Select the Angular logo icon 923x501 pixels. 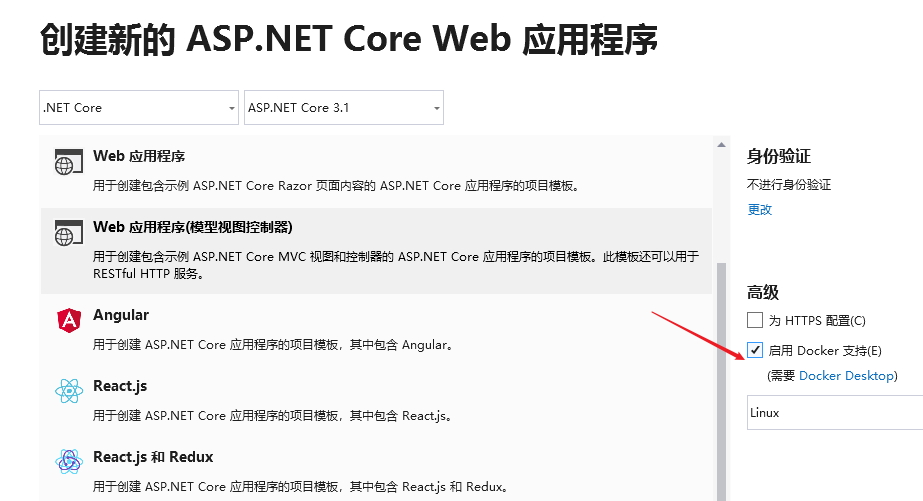[69, 321]
